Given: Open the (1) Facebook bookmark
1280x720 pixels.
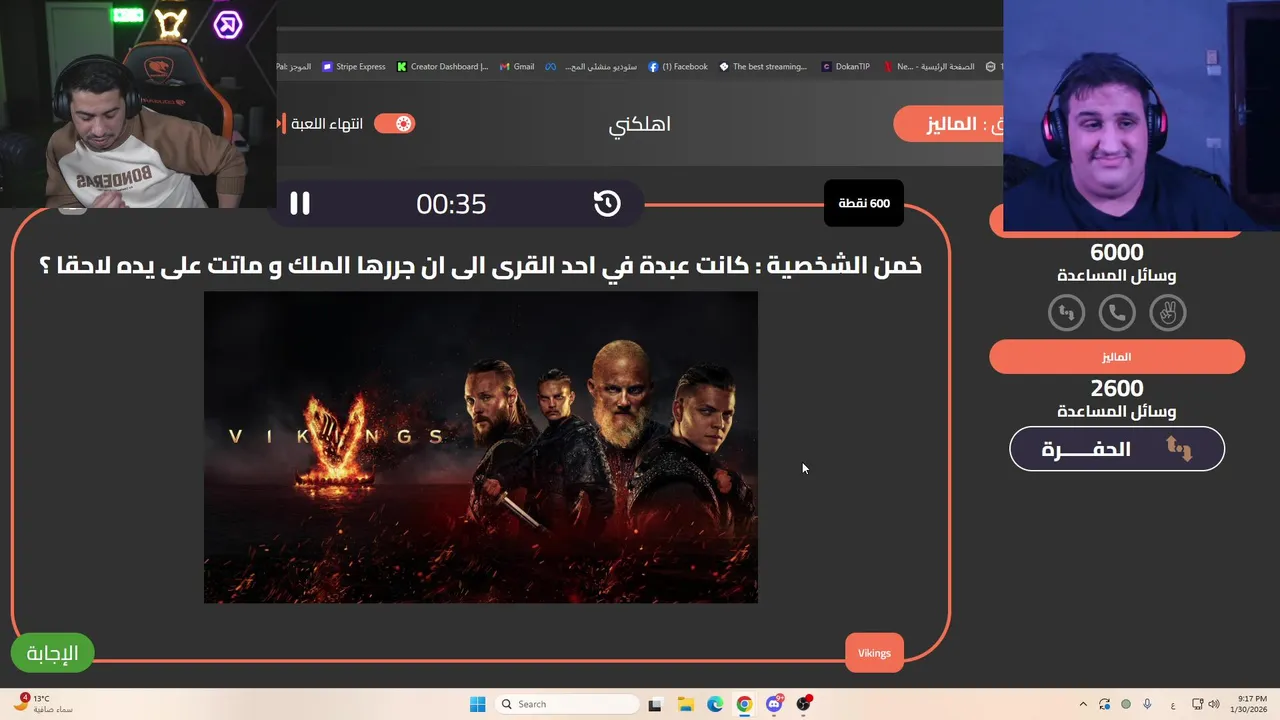Looking at the screenshot, I should coord(678,67).
